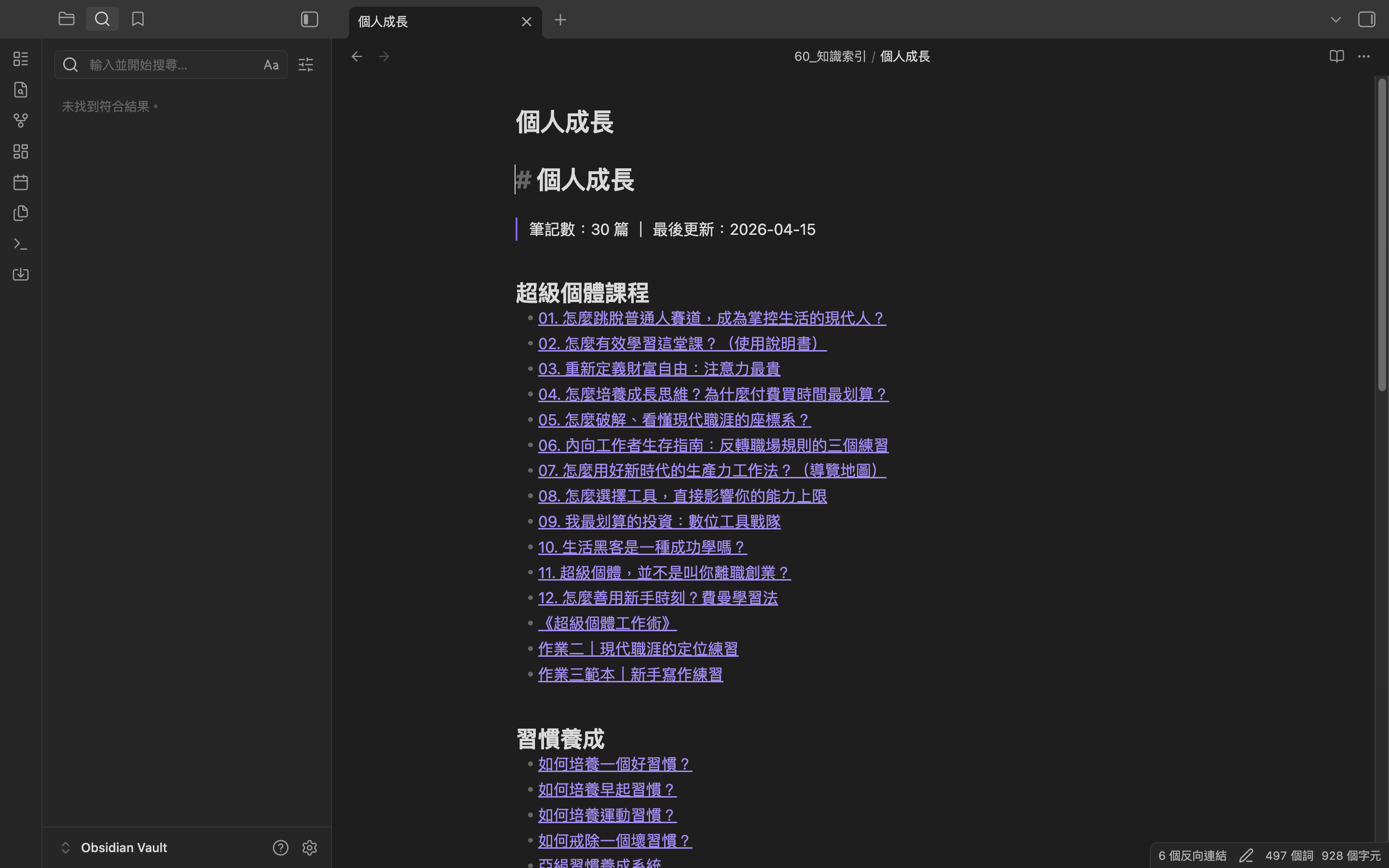Open a new tab with plus icon
This screenshot has width=1389, height=868.
(560, 20)
